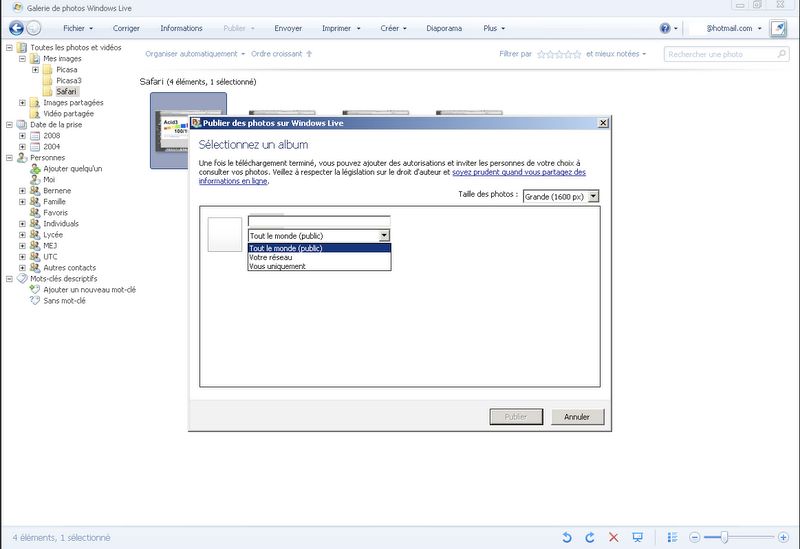
Task: Open the Créer menu
Action: point(393,28)
